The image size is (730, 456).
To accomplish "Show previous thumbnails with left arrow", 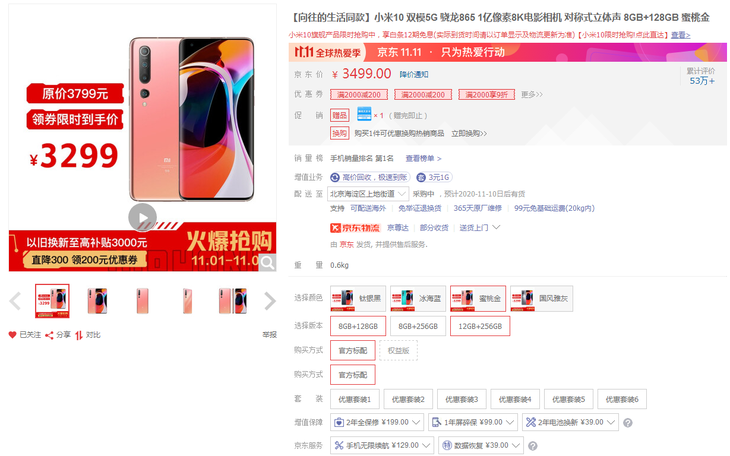I will [x=15, y=301].
